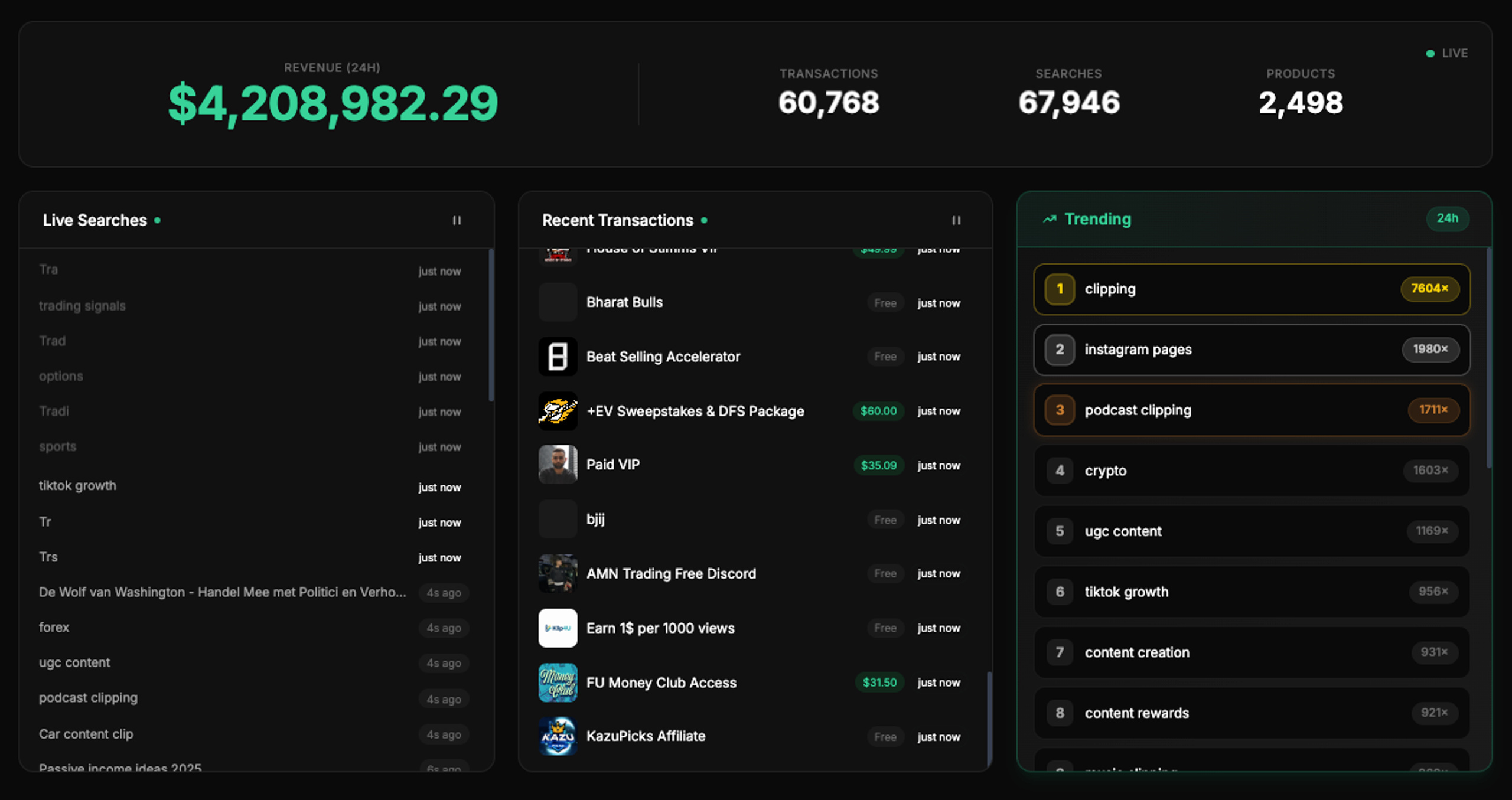The image size is (1512, 800).
Task: Click the LIVE status indicator
Action: click(x=1446, y=53)
